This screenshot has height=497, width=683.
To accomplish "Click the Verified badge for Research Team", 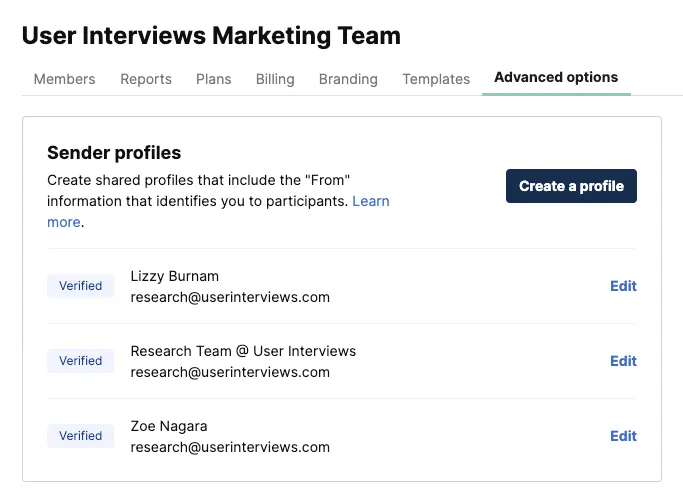I will click(81, 361).
